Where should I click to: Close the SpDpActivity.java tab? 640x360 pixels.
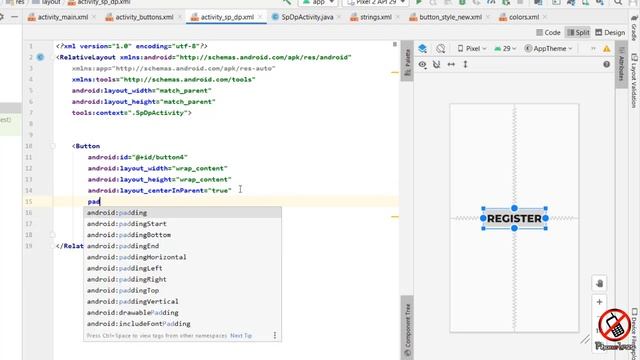(339, 17)
